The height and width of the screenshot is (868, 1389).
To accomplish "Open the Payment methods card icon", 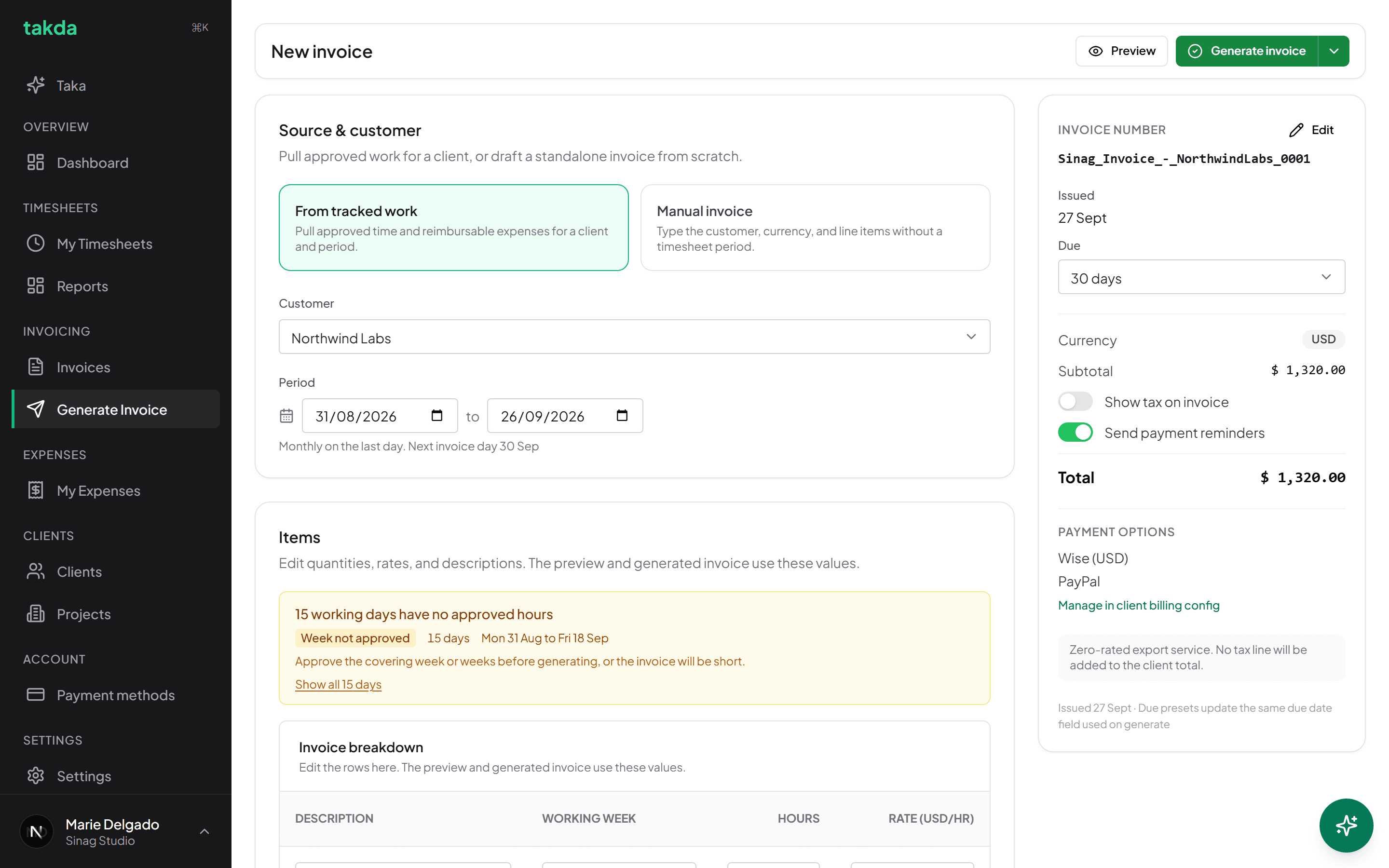I will click(x=36, y=694).
